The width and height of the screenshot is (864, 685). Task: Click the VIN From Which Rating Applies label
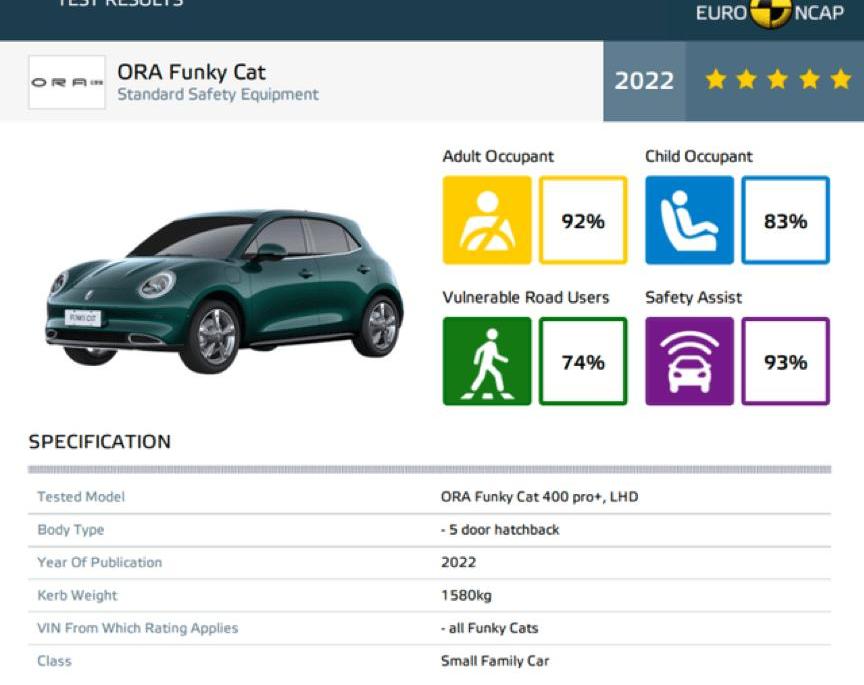click(x=135, y=628)
